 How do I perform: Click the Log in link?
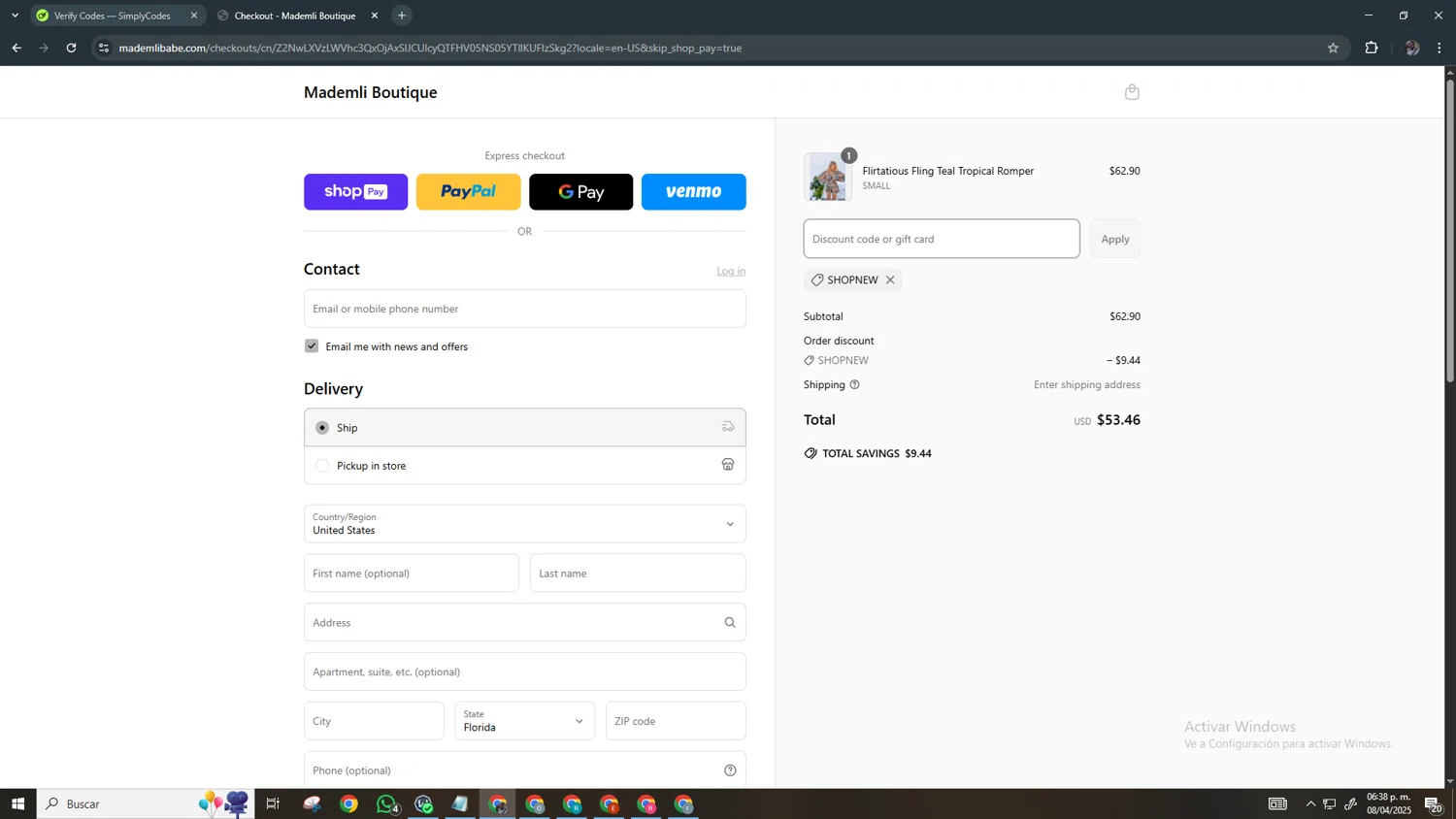click(x=731, y=271)
